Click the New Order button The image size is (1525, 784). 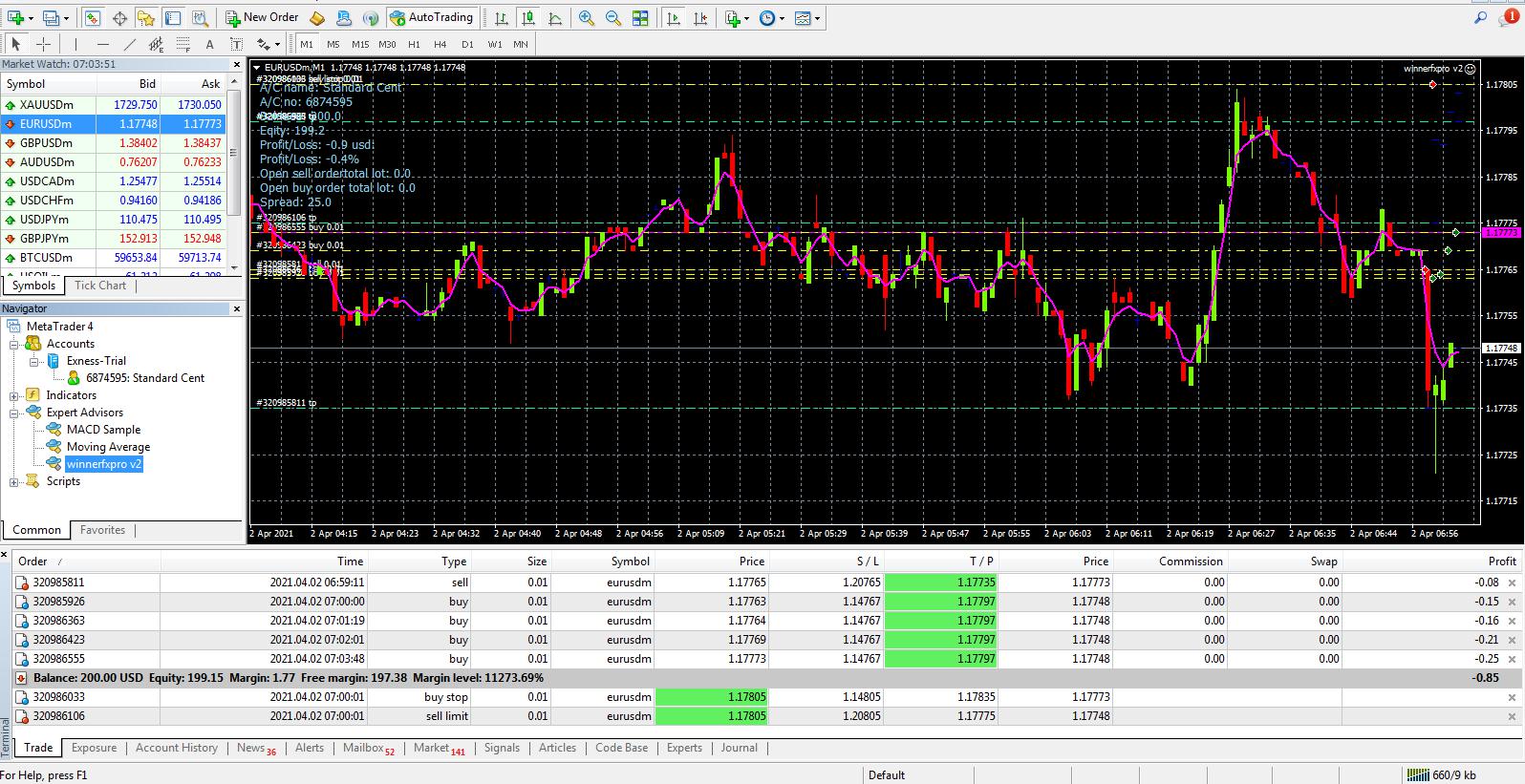tap(262, 17)
